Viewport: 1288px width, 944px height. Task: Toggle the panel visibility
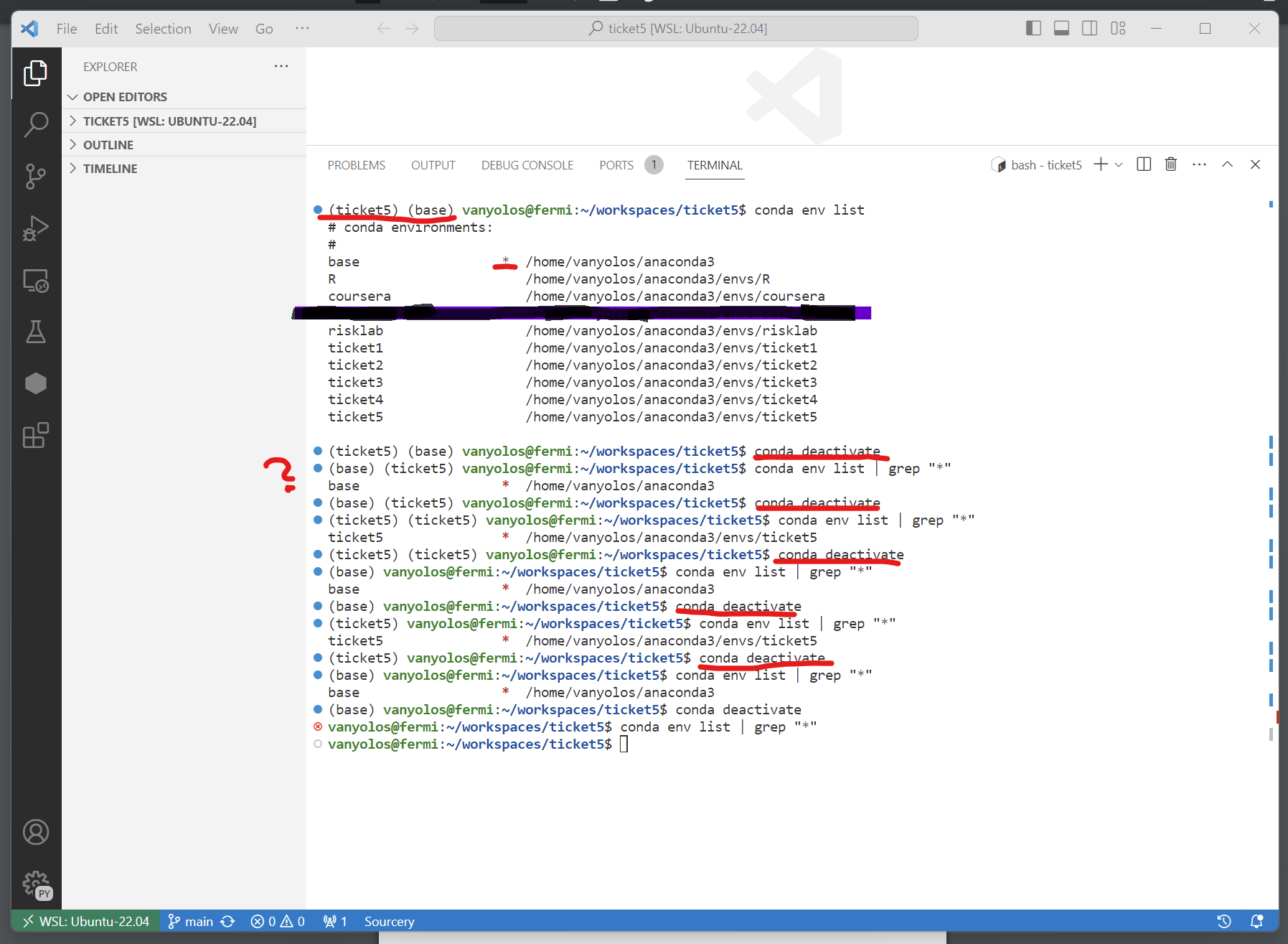[x=1061, y=28]
